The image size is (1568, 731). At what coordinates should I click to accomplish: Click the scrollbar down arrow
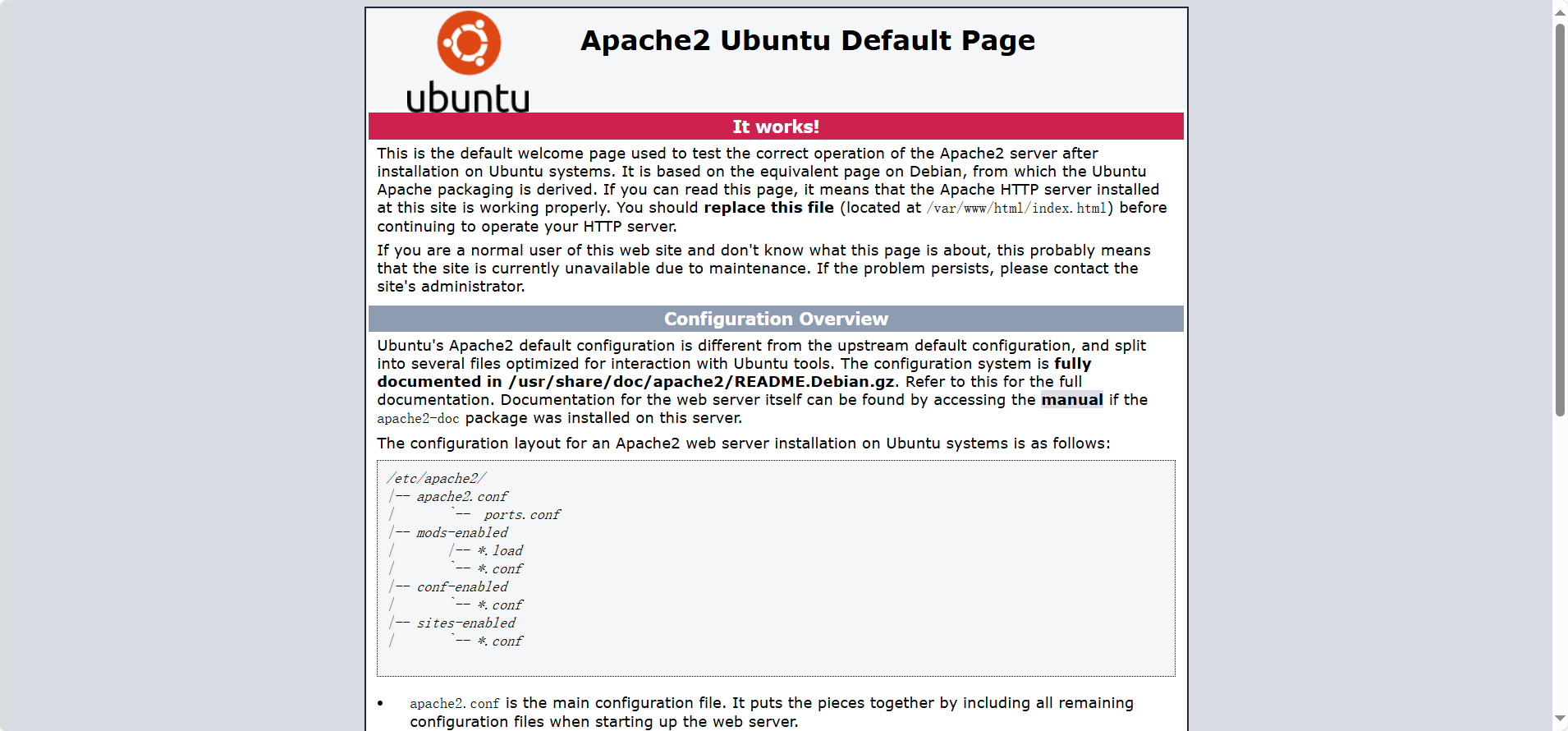1560,719
